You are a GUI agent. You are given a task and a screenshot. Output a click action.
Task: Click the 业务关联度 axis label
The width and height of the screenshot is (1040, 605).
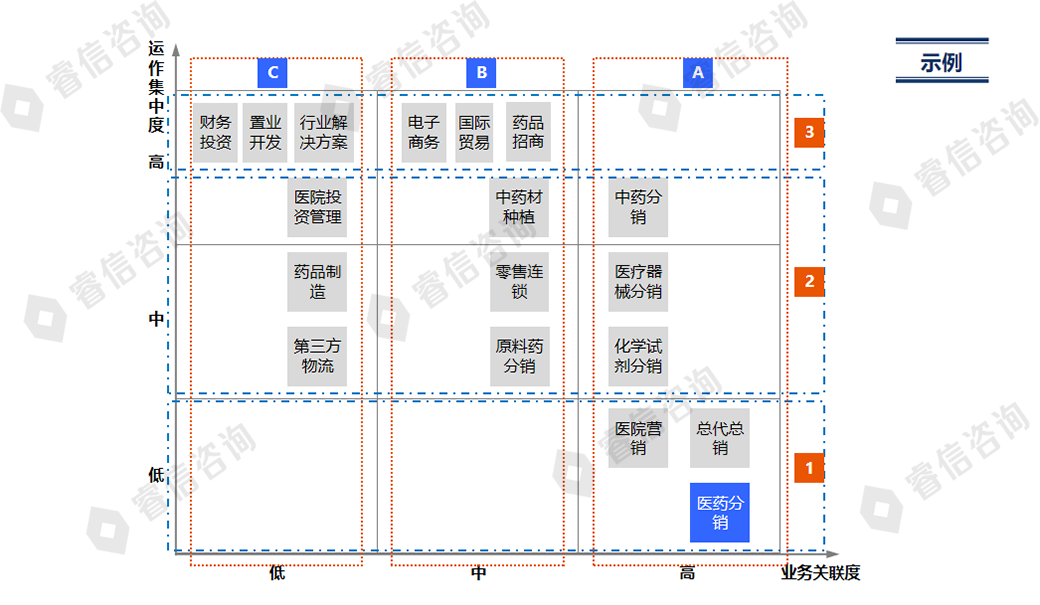pyautogui.click(x=820, y=573)
